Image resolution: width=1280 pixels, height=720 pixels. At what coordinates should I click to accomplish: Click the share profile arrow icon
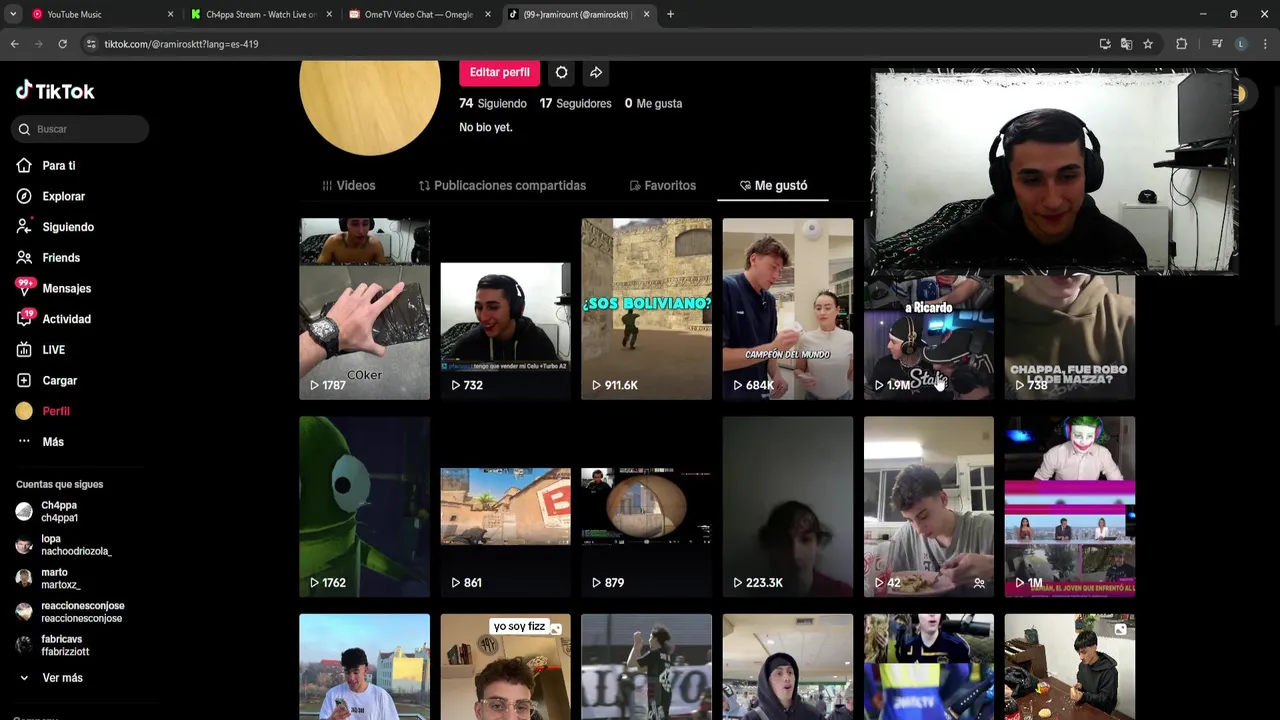[x=596, y=72]
